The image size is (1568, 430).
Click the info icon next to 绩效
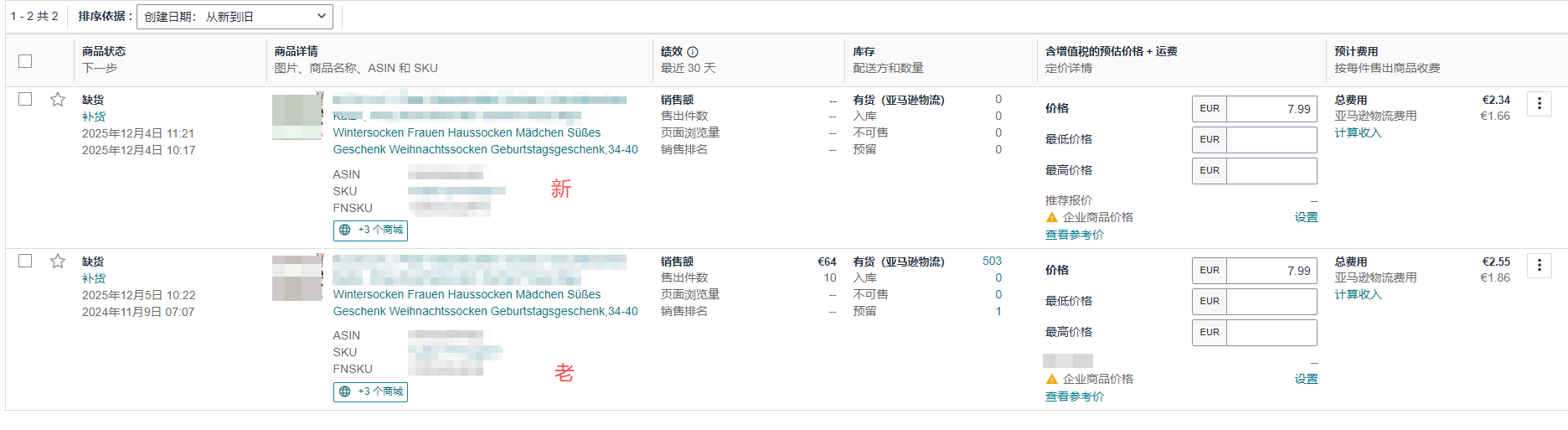(693, 52)
